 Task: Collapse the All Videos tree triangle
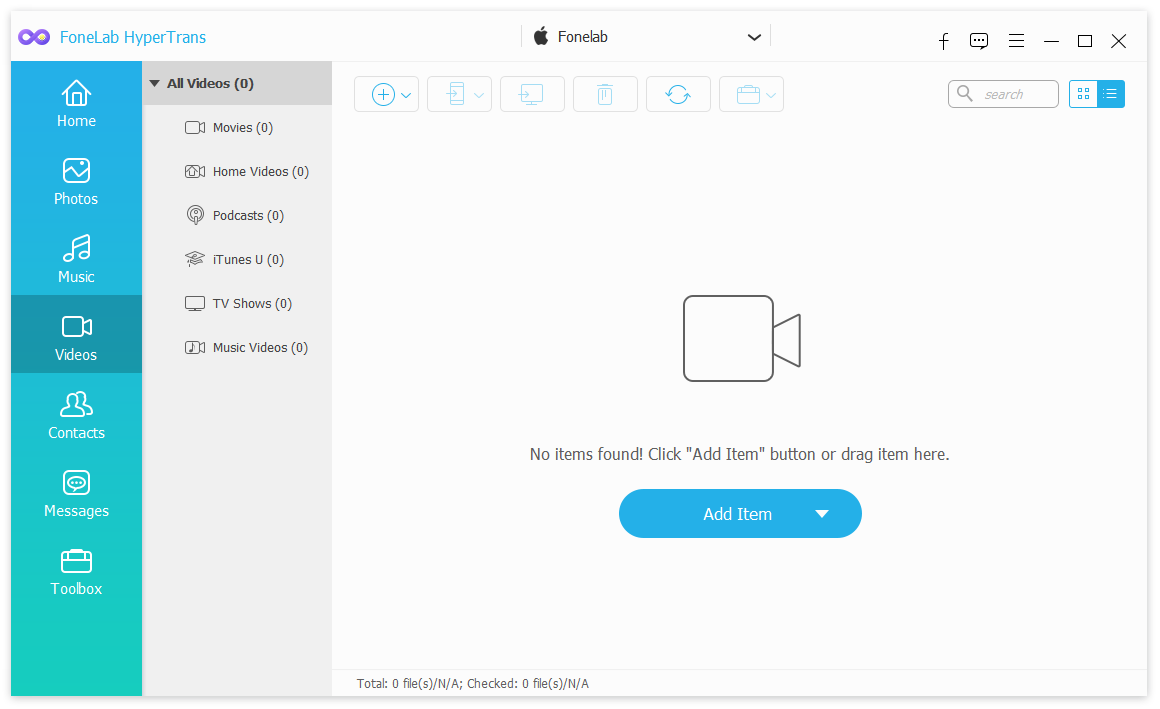coord(155,84)
